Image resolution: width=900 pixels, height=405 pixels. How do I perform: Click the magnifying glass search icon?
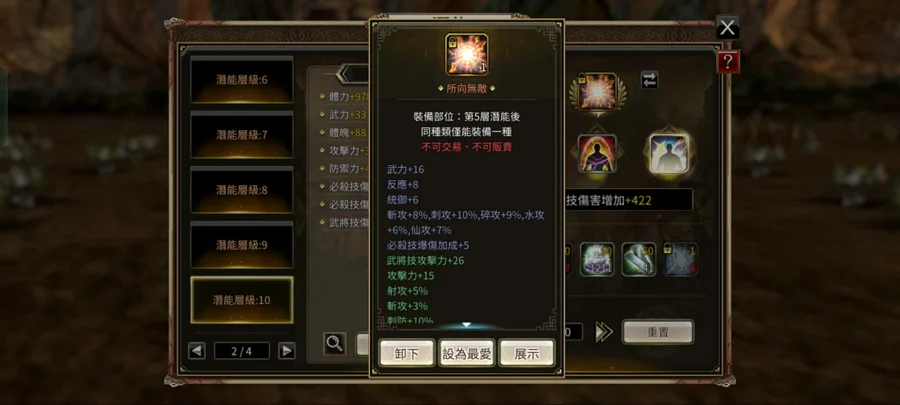[x=335, y=344]
